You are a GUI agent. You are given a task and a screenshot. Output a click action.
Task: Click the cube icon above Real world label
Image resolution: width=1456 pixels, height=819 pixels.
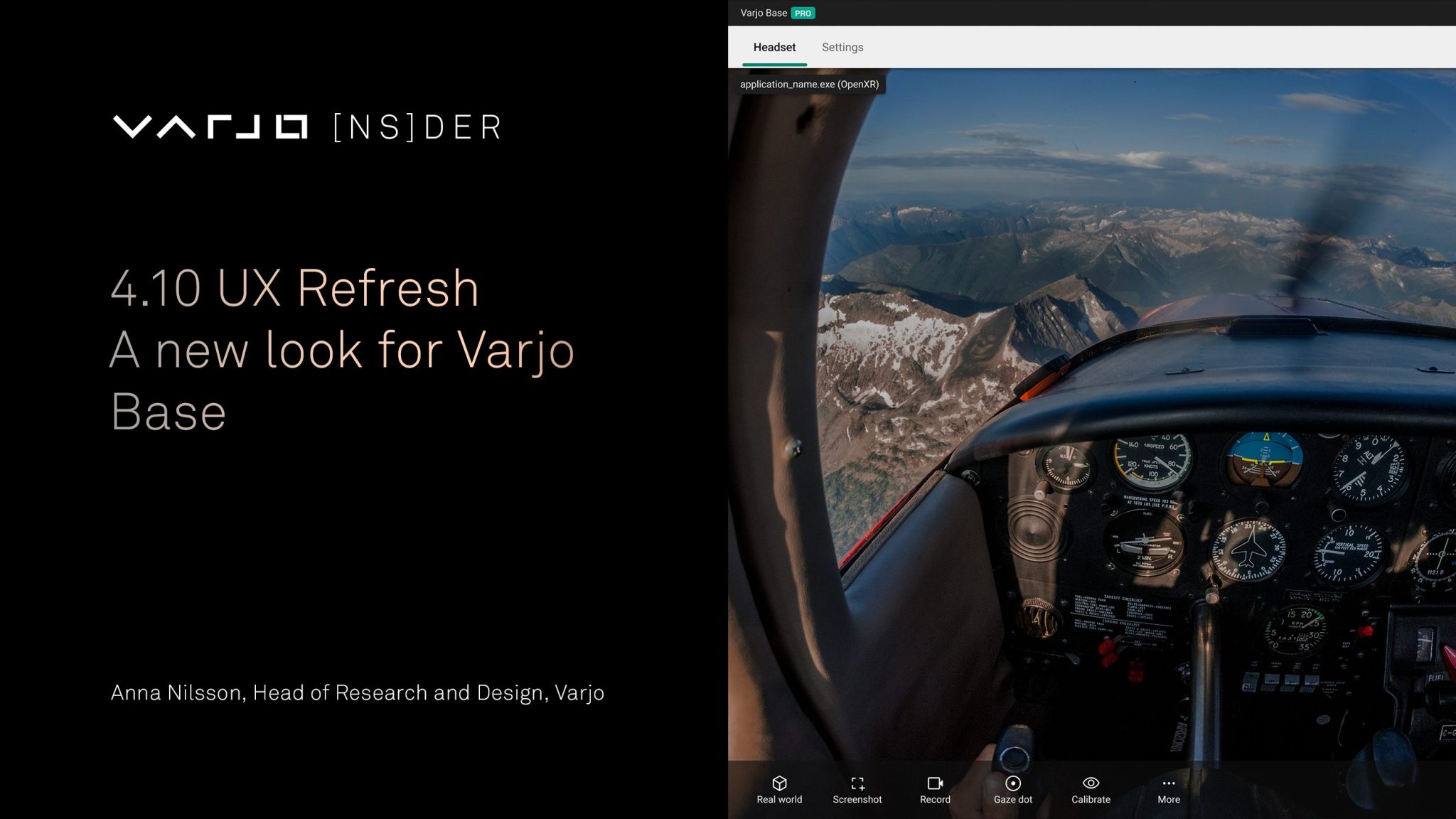(x=780, y=782)
